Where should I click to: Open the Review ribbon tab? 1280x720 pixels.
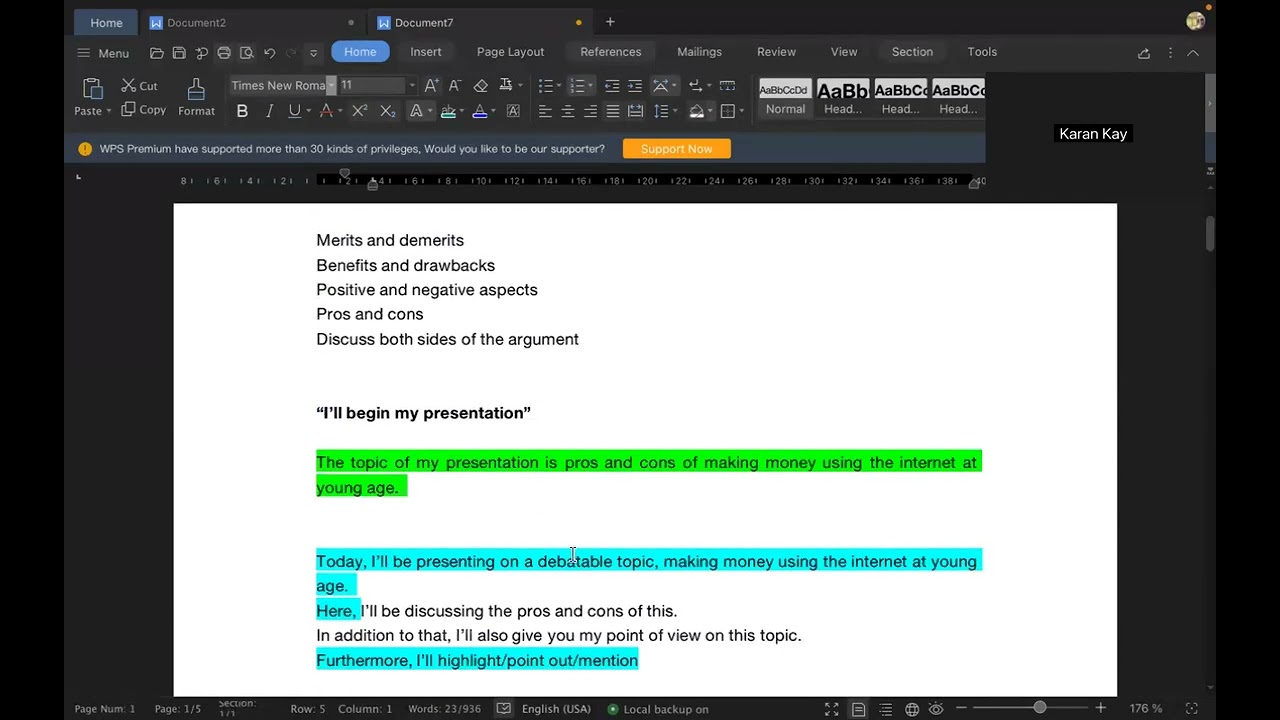pyautogui.click(x=776, y=52)
